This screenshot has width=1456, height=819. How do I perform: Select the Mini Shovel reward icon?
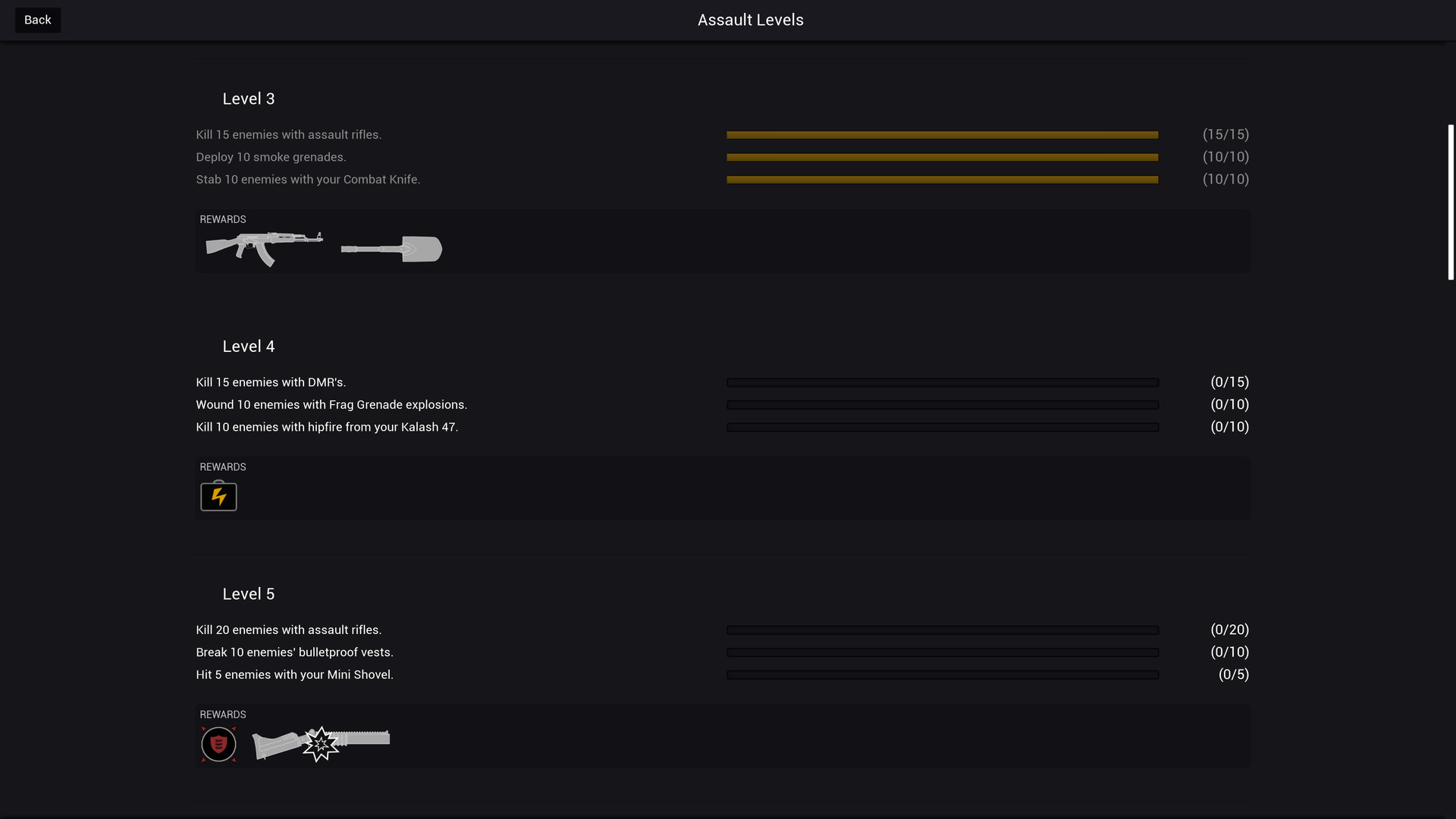tap(392, 249)
